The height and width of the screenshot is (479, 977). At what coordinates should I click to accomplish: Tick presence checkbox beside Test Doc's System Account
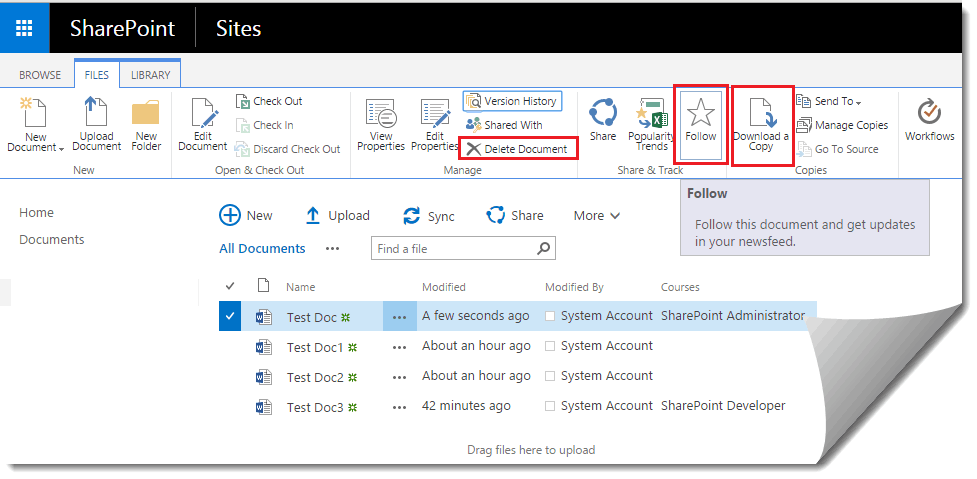[x=550, y=316]
